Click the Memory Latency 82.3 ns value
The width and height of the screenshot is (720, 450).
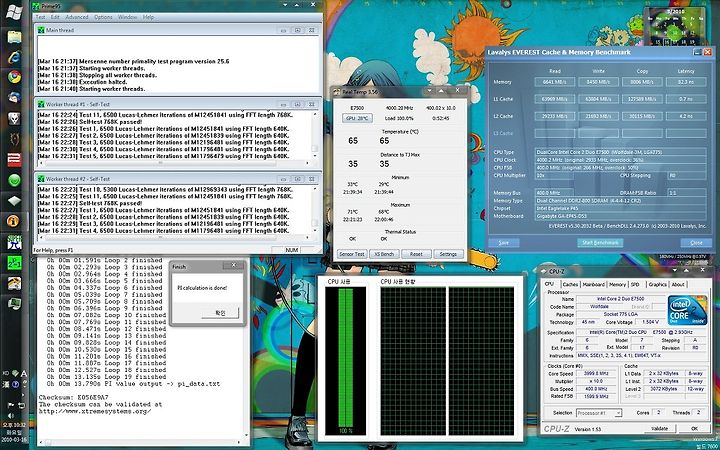click(x=686, y=82)
